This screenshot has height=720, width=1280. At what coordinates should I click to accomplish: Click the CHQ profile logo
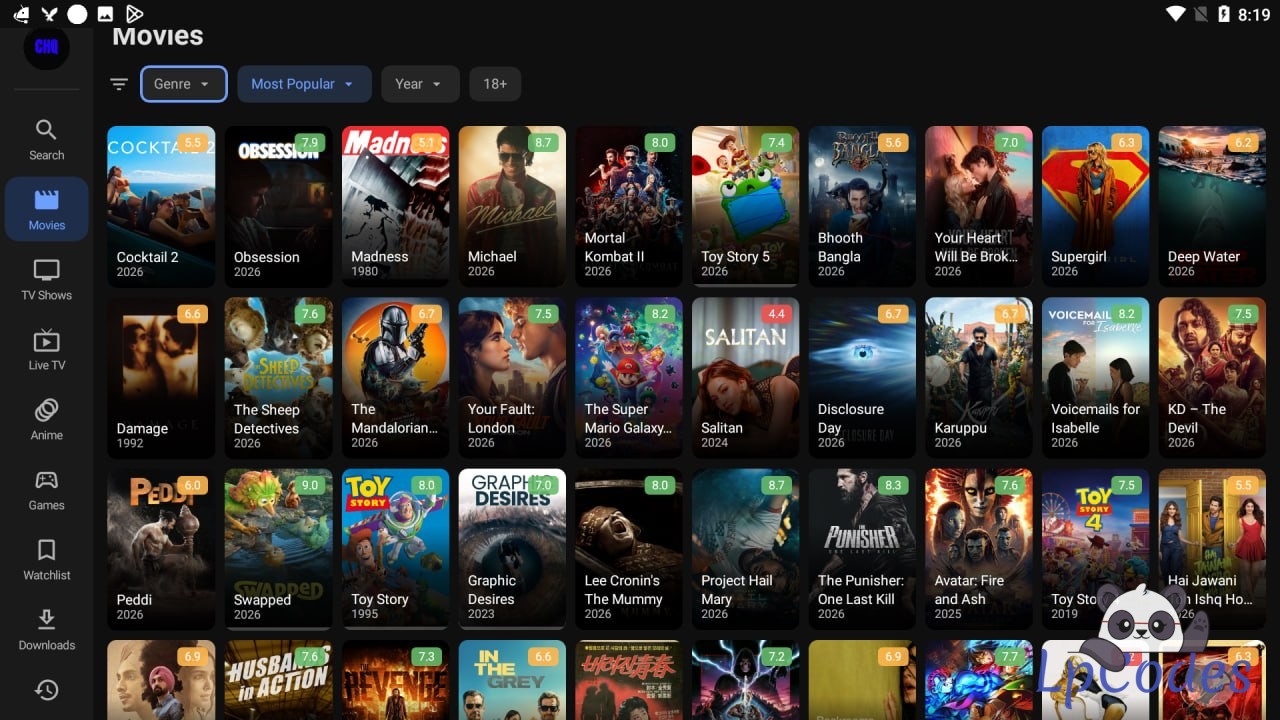pyautogui.click(x=46, y=47)
